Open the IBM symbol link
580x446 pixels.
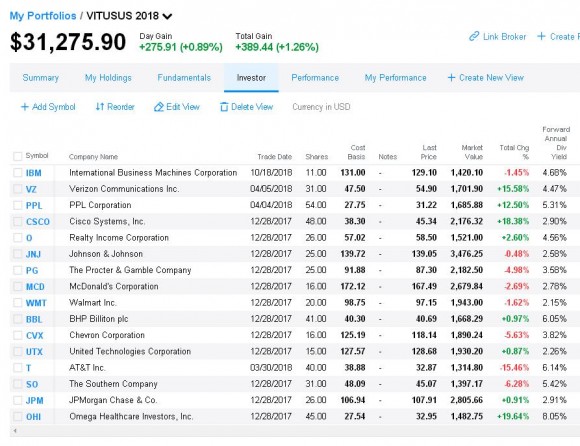[34, 173]
